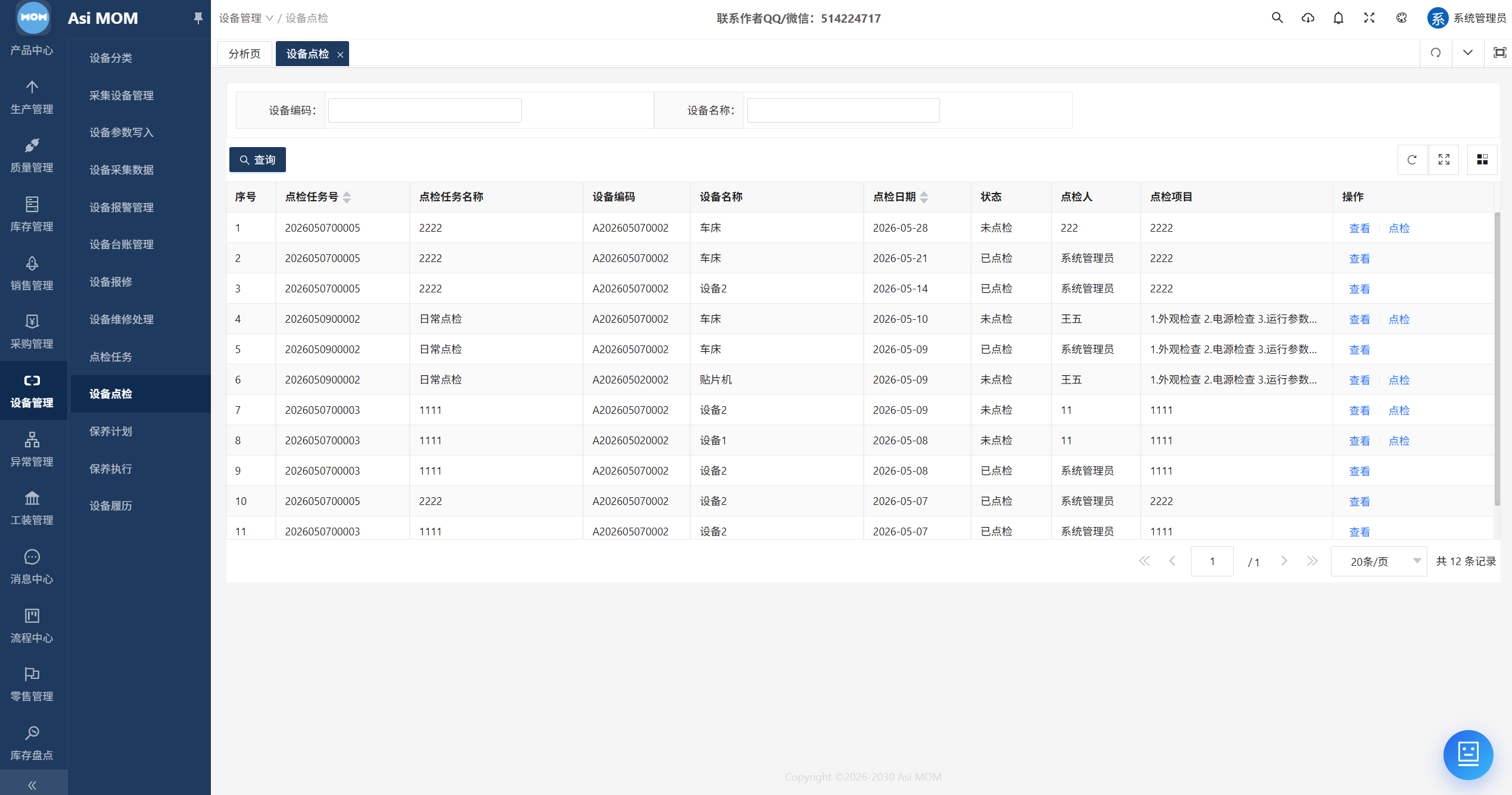The image size is (1512, 795).
Task: Click 点检 for row 4
Action: pyautogui.click(x=1399, y=319)
